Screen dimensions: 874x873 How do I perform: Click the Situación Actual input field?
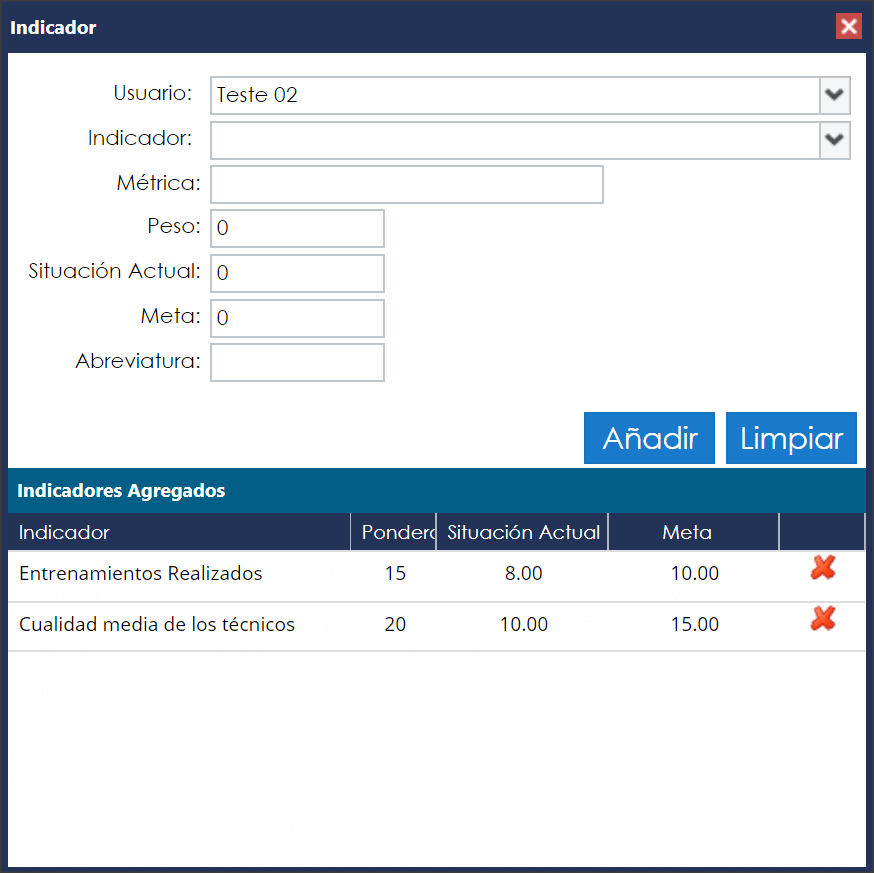[x=298, y=274]
